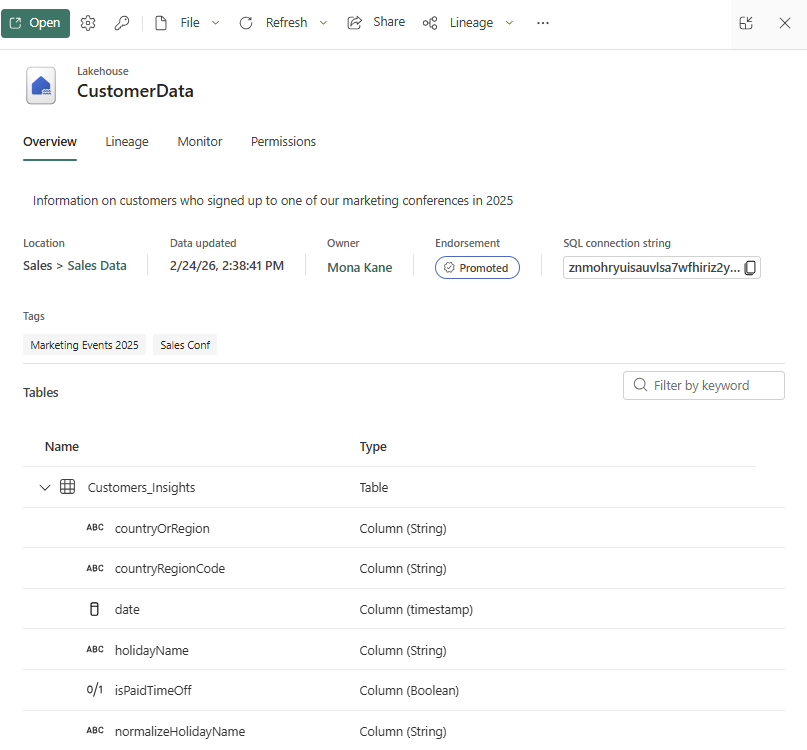Click the Promoted endorsement badge
The image size is (807, 750).
(477, 267)
